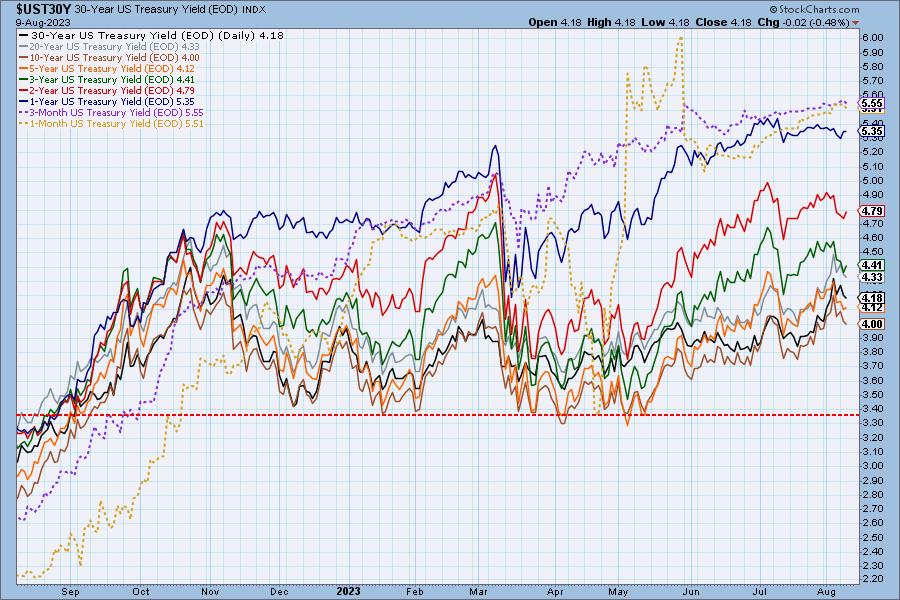This screenshot has height=600, width=900.
Task: Click the 2023 label on the time axis
Action: [348, 592]
